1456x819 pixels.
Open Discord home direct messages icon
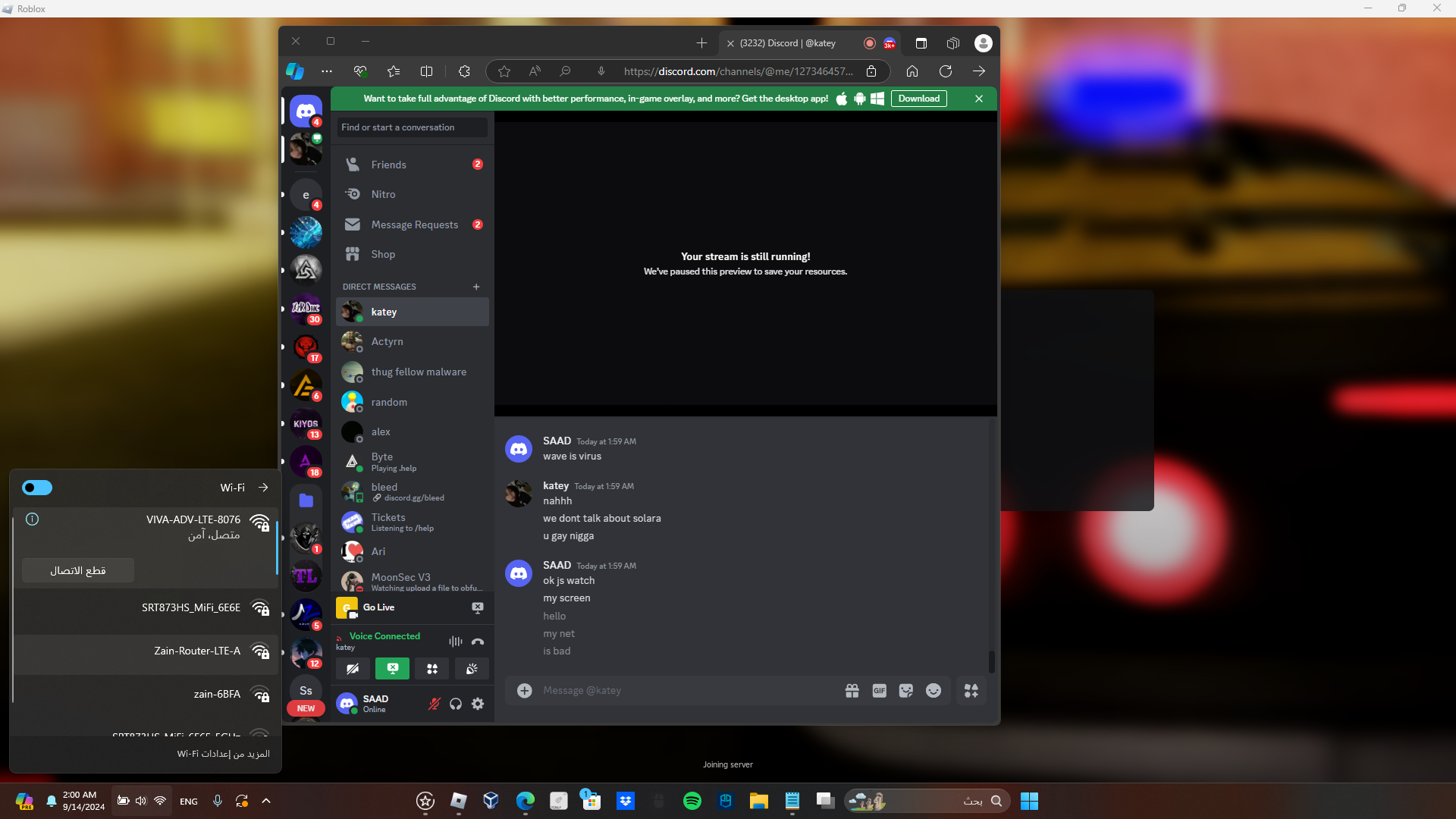pyautogui.click(x=306, y=111)
